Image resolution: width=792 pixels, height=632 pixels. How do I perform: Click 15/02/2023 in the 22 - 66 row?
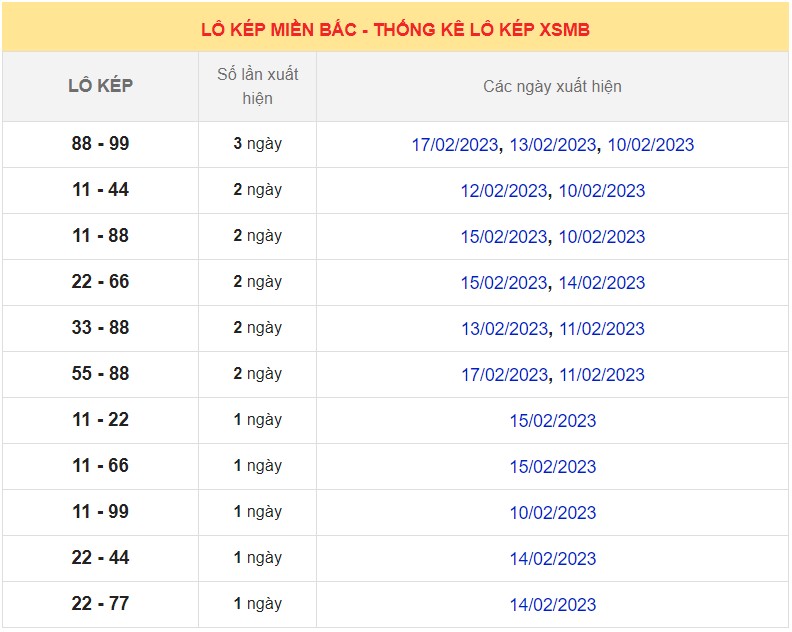pos(503,283)
